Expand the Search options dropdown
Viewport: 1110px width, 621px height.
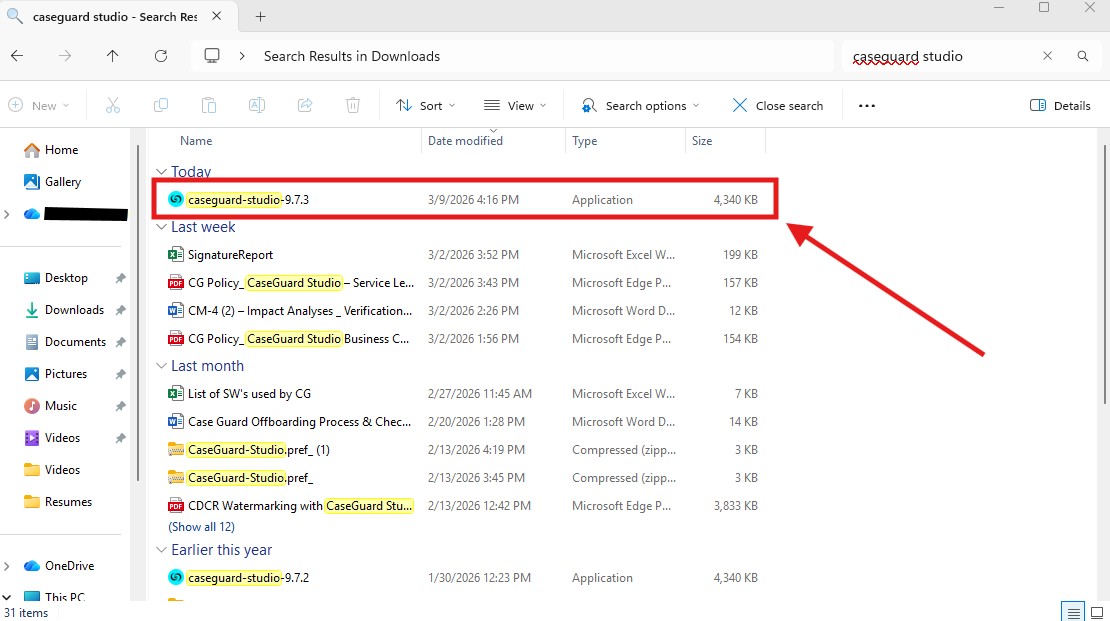coord(640,105)
